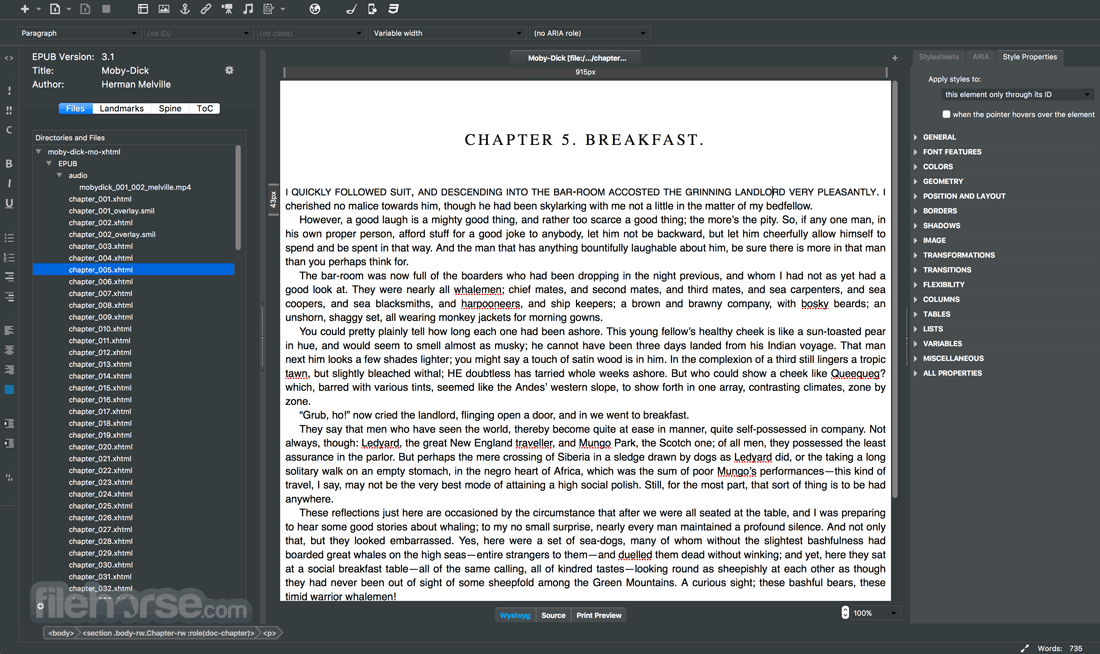Click the expand arrows icon beside Words count
1100x654 pixels.
tap(1024, 648)
